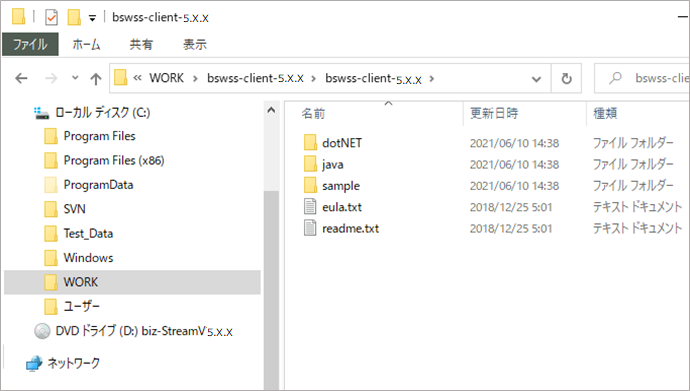Go to WORK in the address breadcrumb
690x391 pixels.
tap(166, 78)
